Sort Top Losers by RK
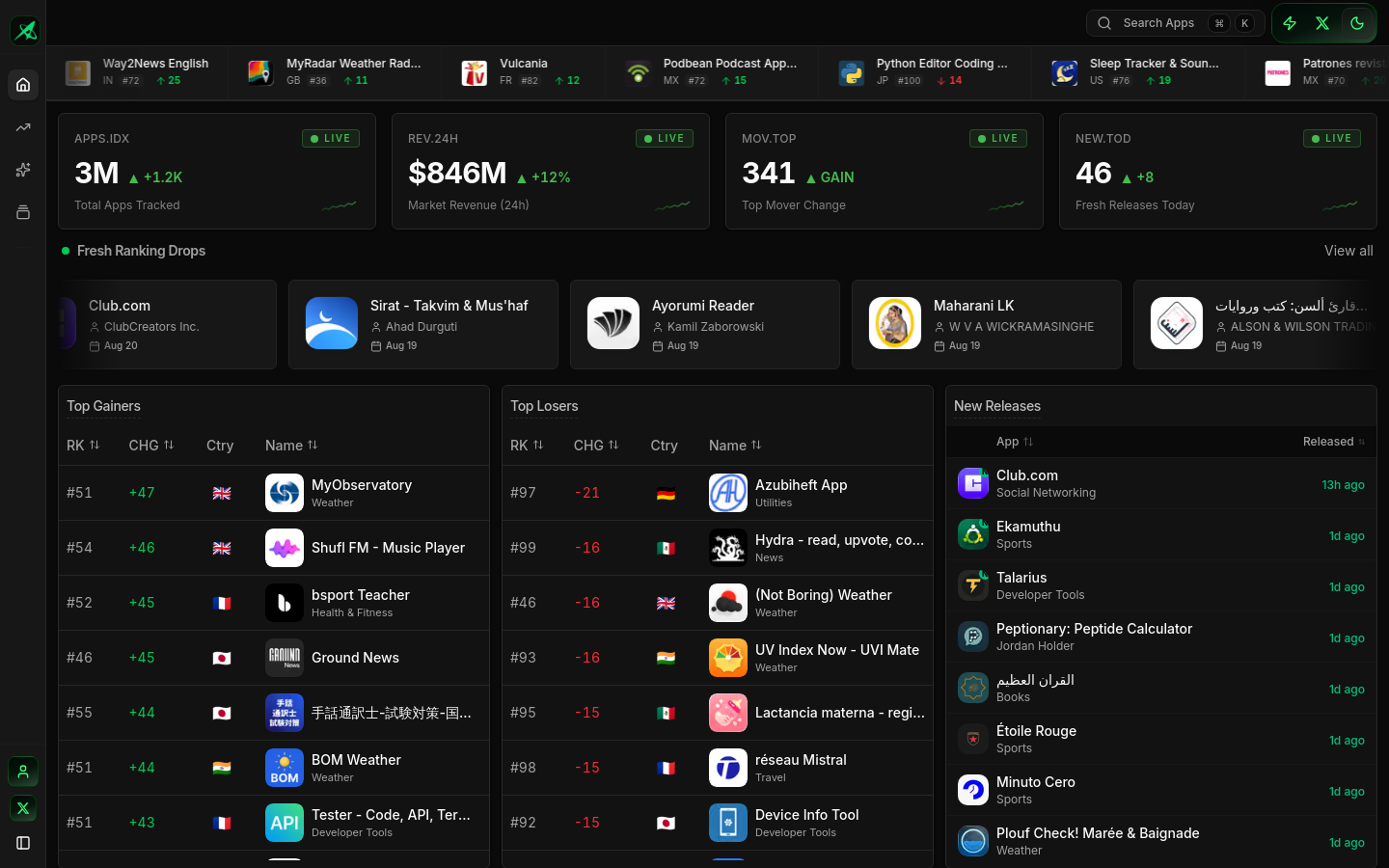The height and width of the screenshot is (868, 1389). coord(527,446)
